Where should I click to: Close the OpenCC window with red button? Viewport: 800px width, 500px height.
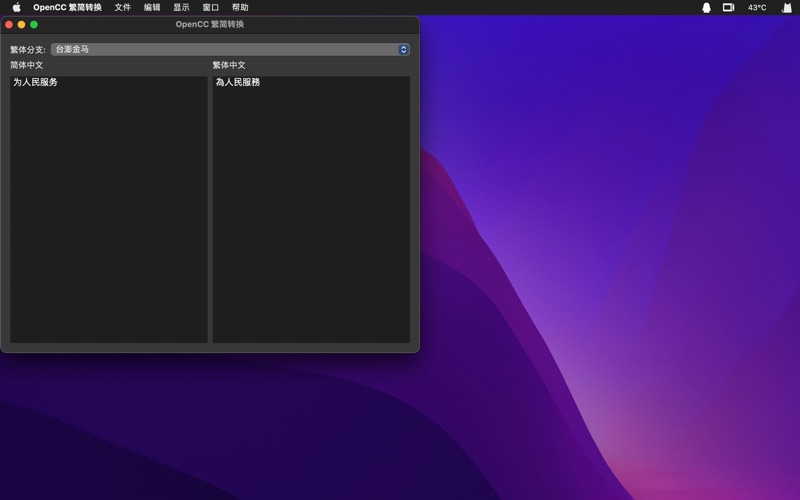[x=10, y=24]
